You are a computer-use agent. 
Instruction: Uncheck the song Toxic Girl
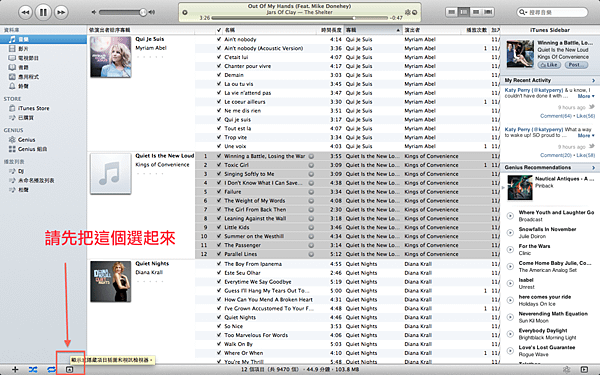pos(219,165)
